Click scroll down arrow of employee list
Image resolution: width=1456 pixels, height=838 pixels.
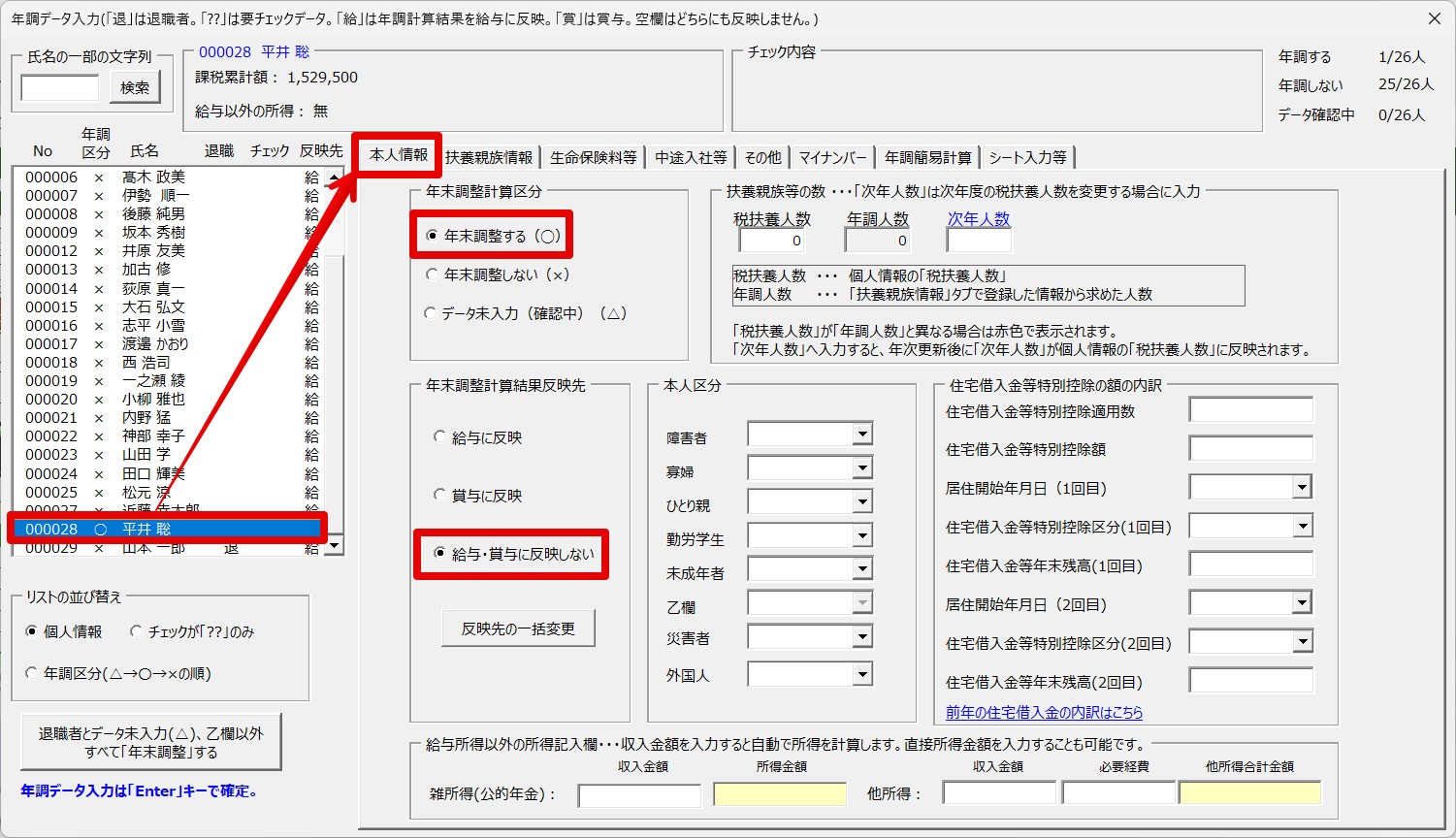(x=335, y=546)
